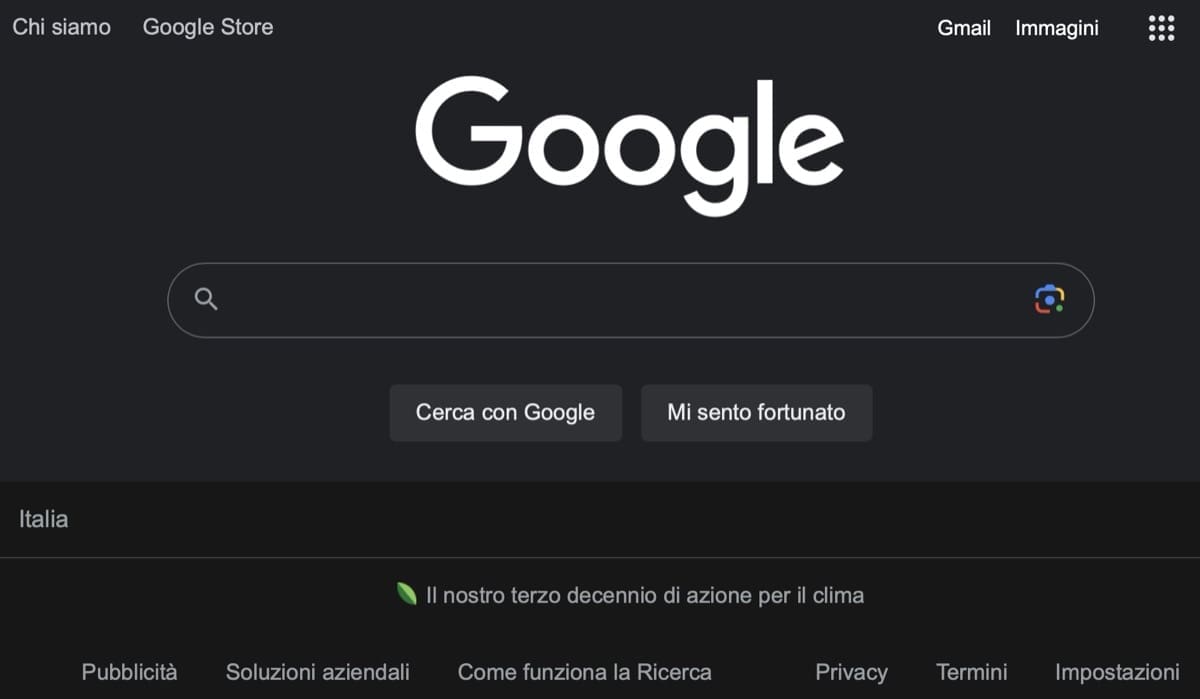Open the Google Store link
The image size is (1200, 699).
click(207, 27)
